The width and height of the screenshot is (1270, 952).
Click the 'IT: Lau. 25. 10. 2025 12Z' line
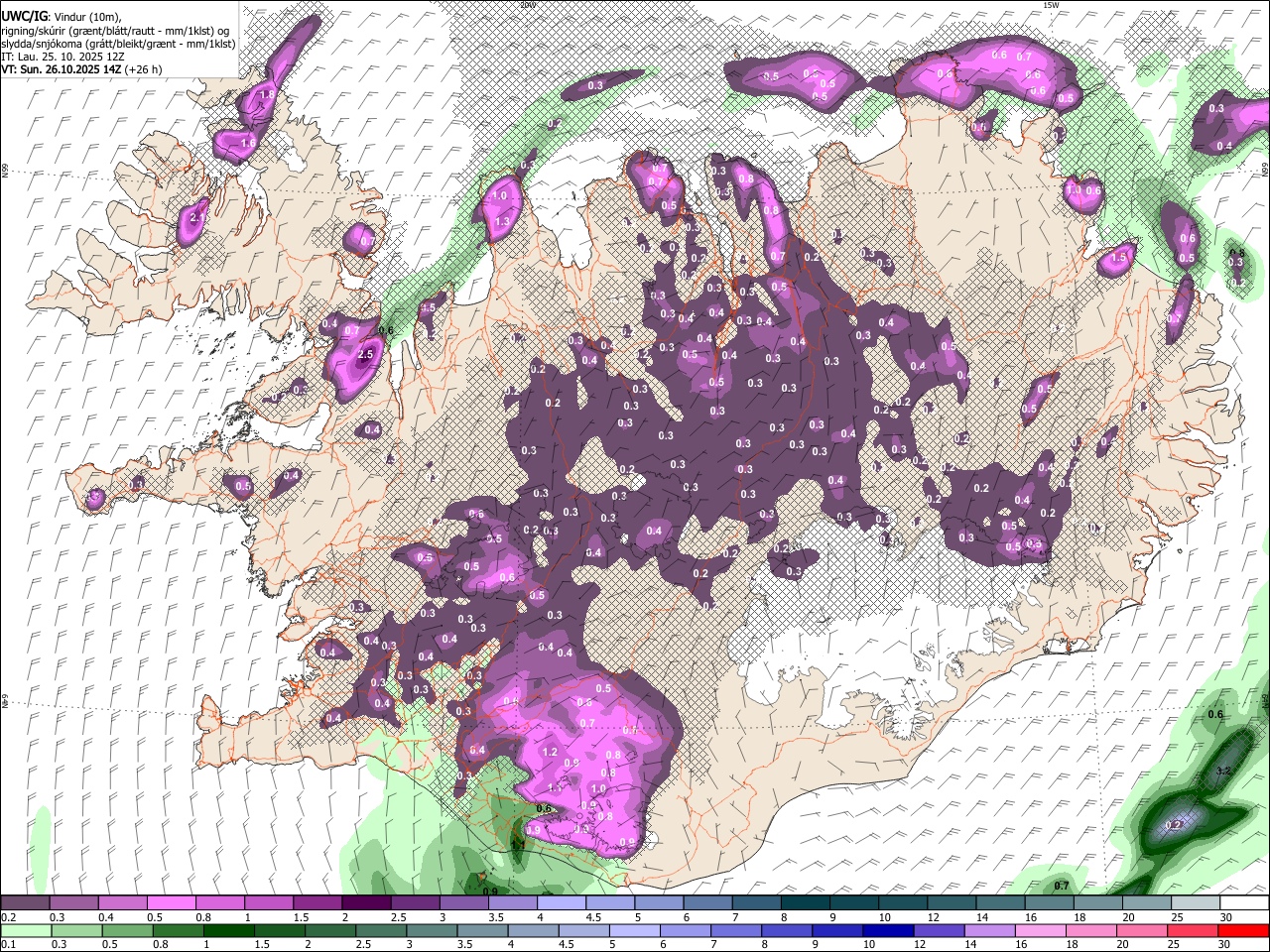click(63, 58)
